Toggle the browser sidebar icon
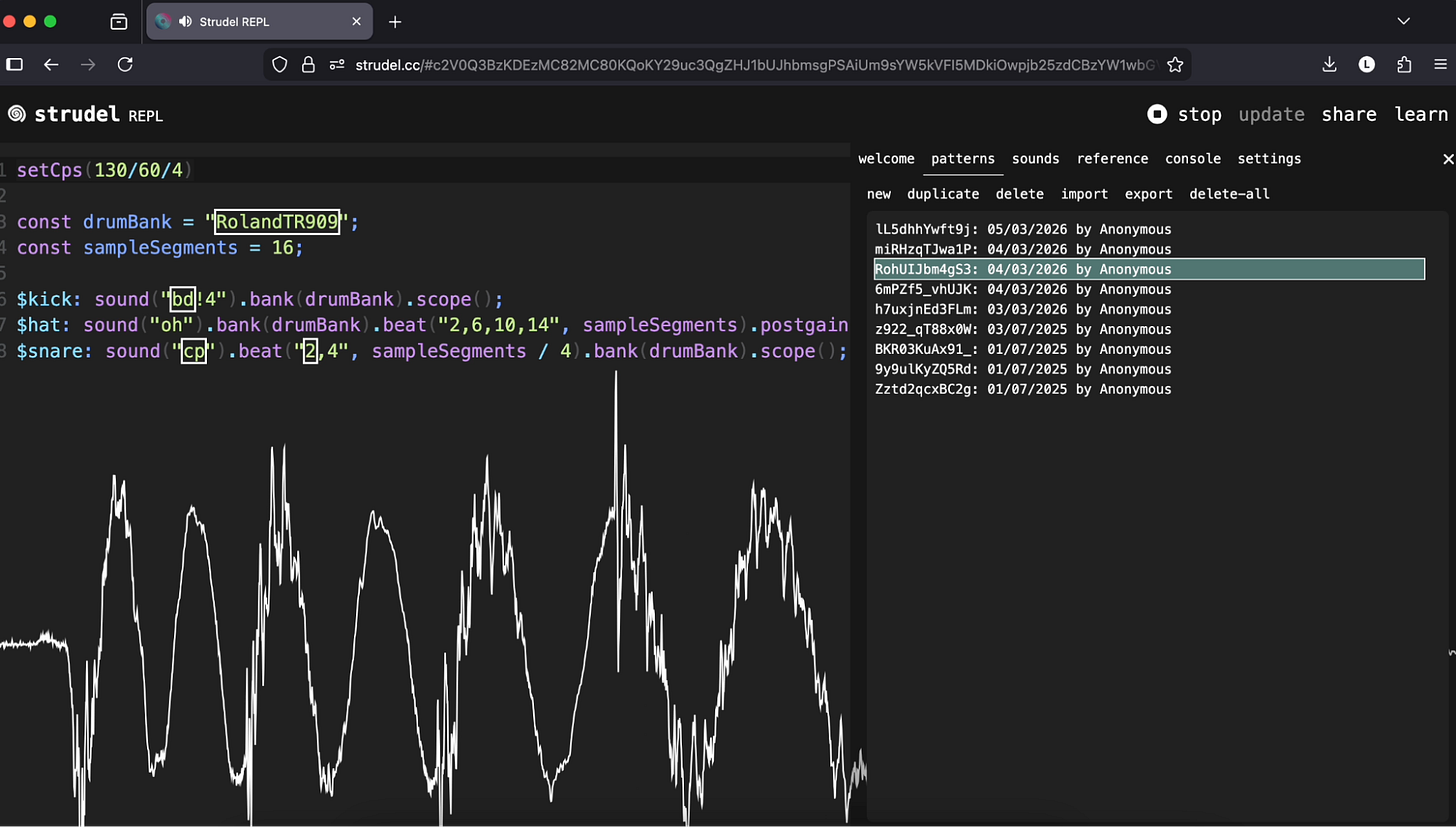This screenshot has height=827, width=1456. click(14, 64)
